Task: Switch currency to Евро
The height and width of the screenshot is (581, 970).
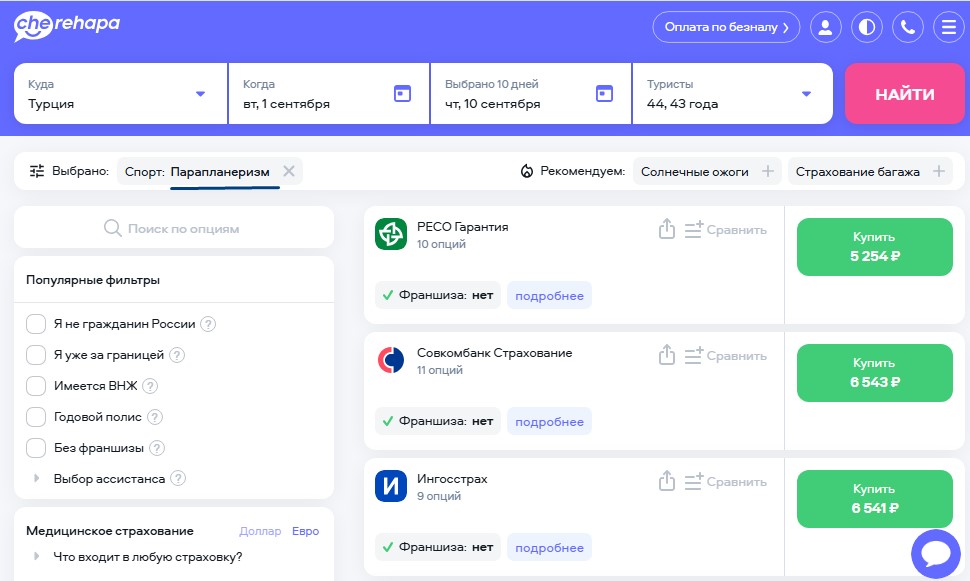Action: (306, 531)
